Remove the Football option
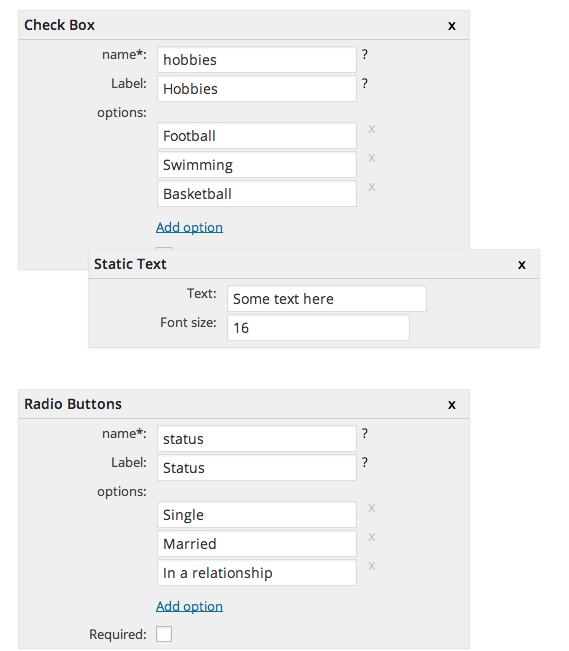Screen dimensions: 569x651 click(x=371, y=129)
